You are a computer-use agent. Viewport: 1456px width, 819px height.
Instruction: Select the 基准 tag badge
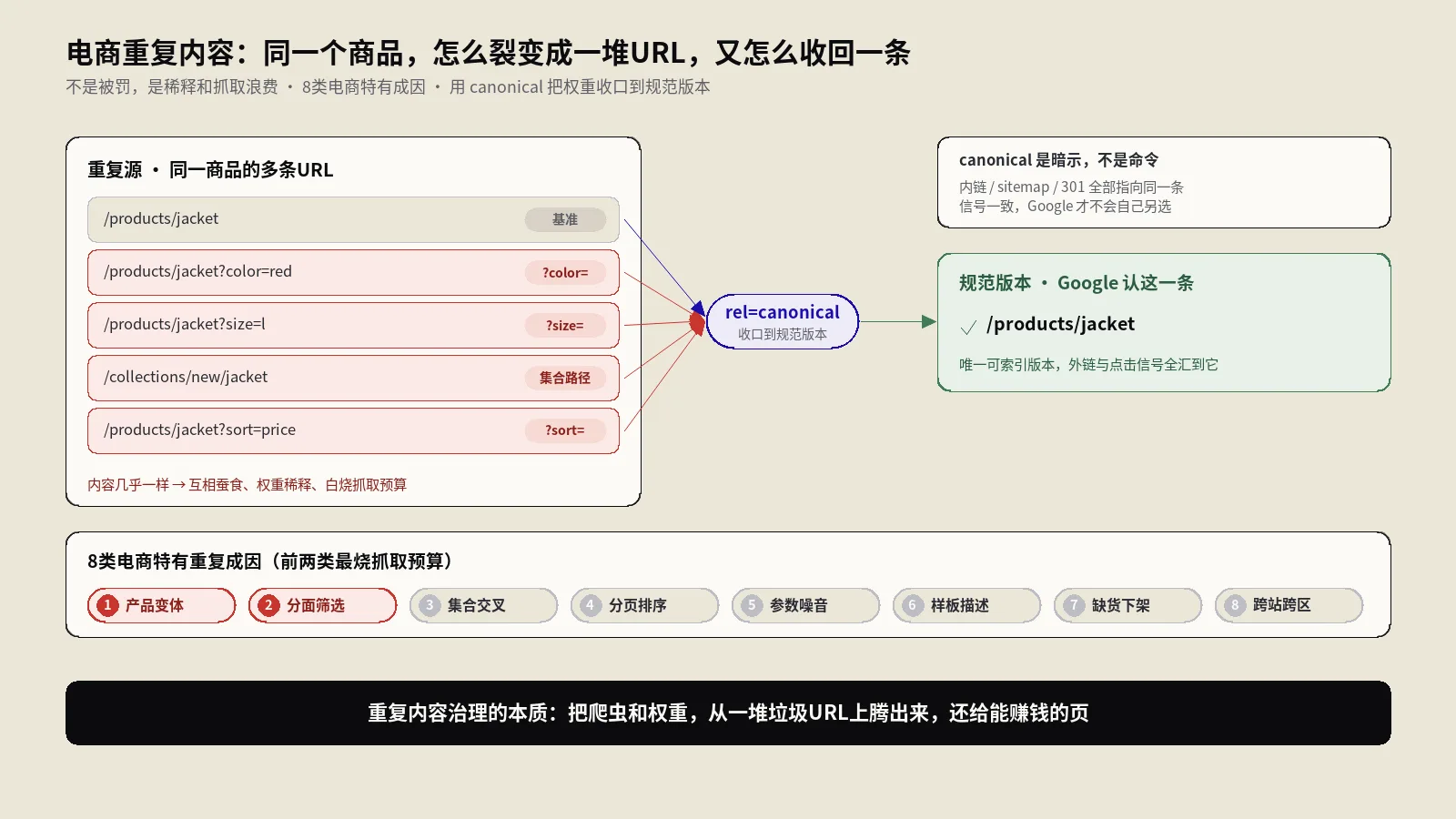[565, 219]
